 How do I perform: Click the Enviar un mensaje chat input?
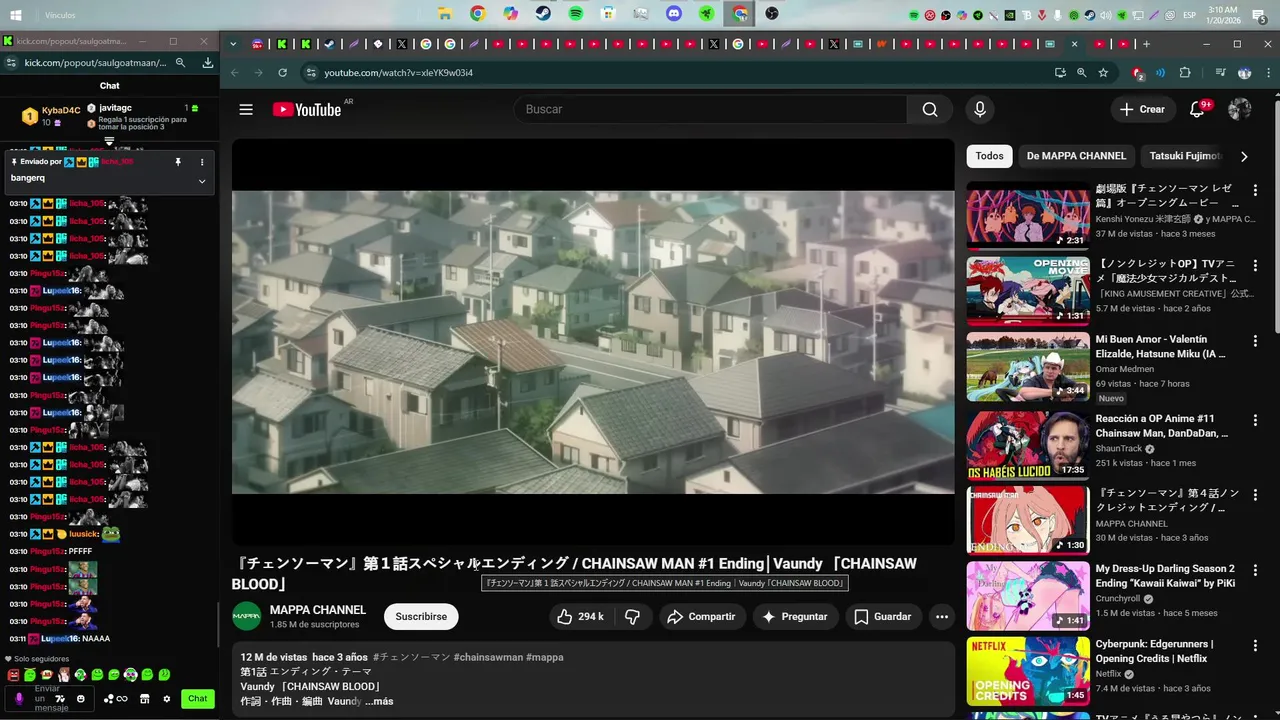pyautogui.click(x=47, y=698)
